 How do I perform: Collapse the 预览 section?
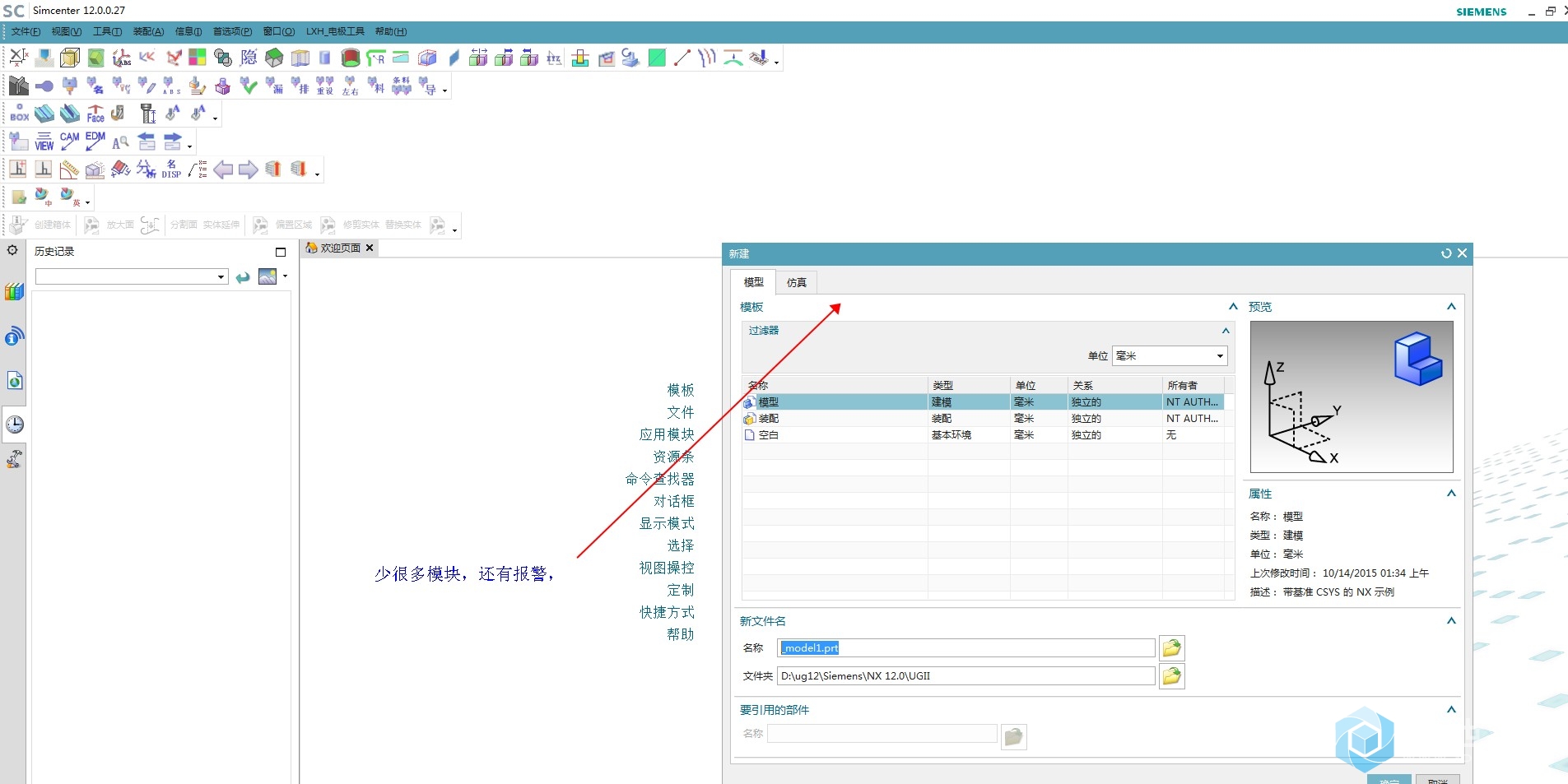click(x=1451, y=306)
